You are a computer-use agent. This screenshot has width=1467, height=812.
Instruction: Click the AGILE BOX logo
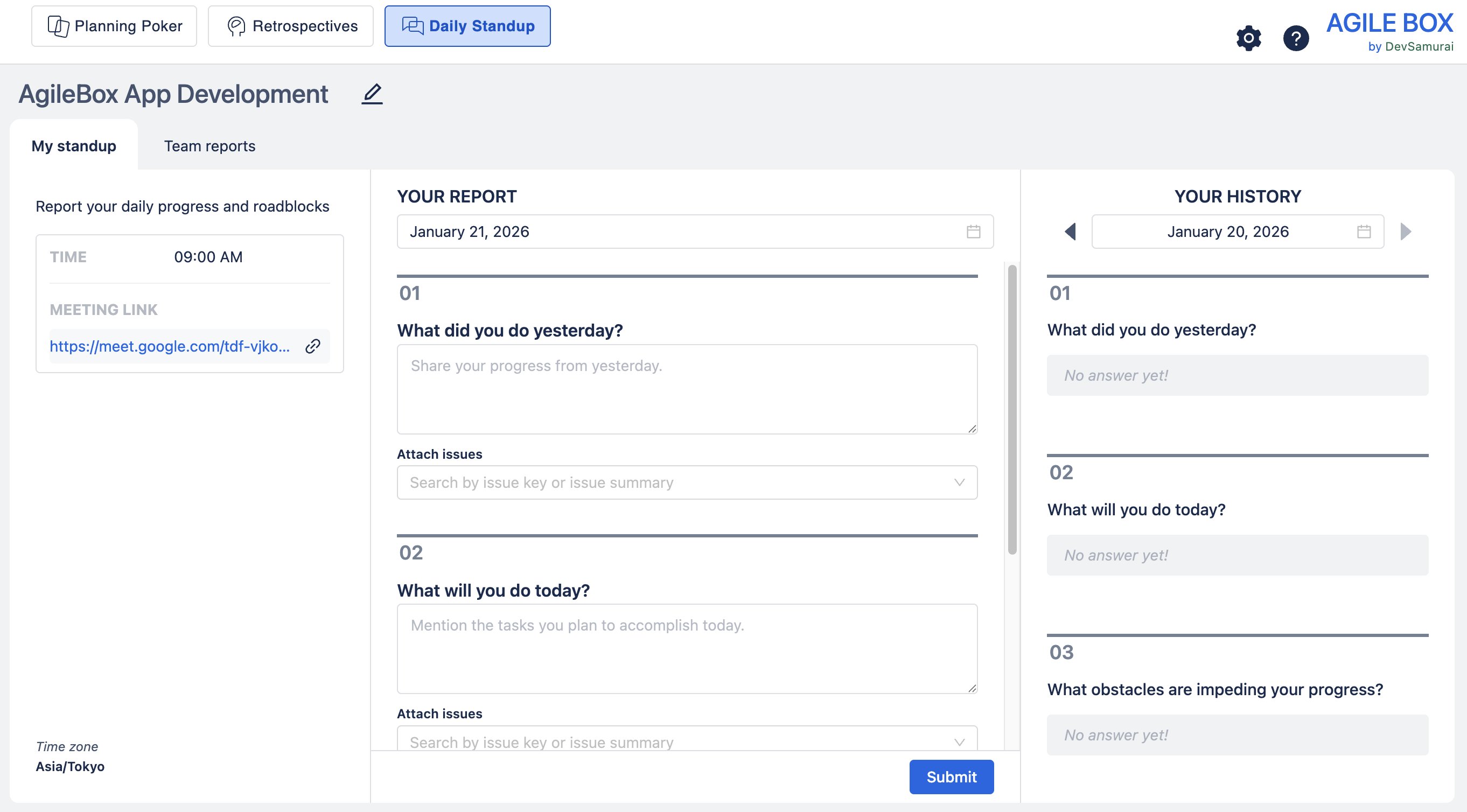coord(1389,31)
